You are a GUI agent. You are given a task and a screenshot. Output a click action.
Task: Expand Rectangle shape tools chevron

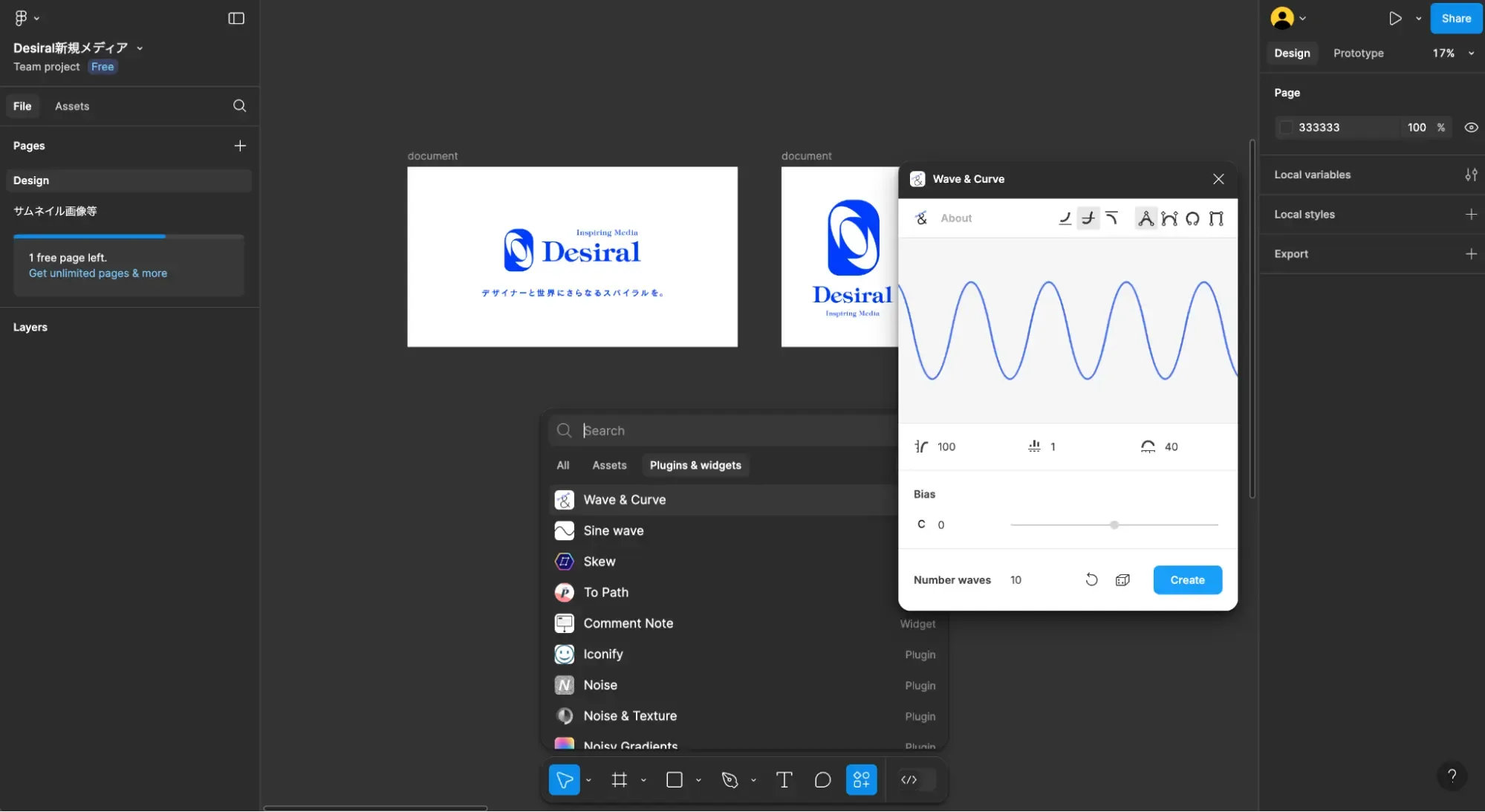coord(698,780)
